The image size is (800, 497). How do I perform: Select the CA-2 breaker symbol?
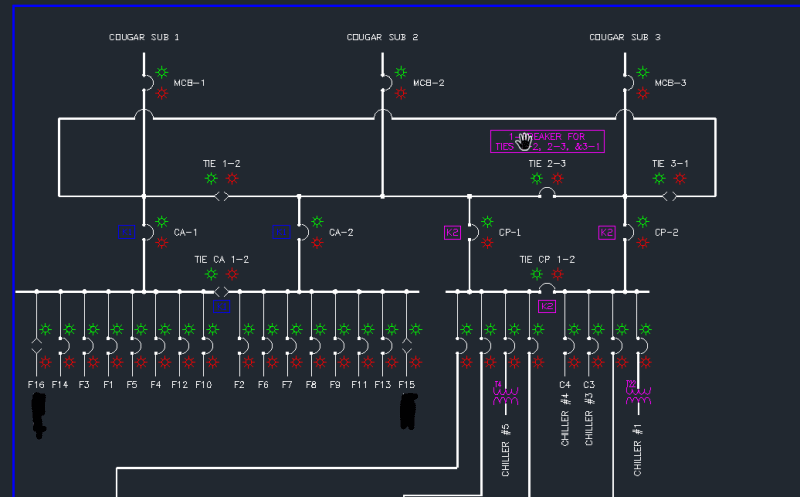[x=303, y=232]
